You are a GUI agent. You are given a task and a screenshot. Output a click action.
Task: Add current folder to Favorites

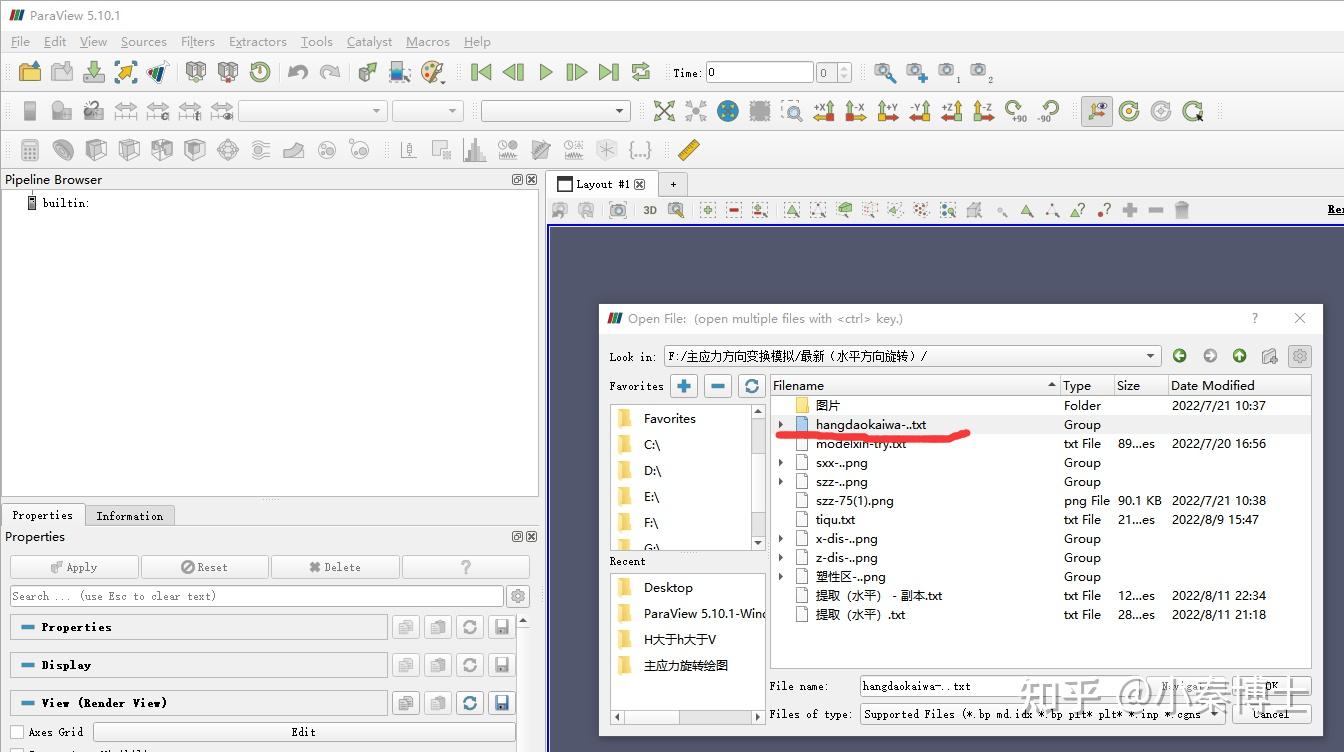pos(684,386)
